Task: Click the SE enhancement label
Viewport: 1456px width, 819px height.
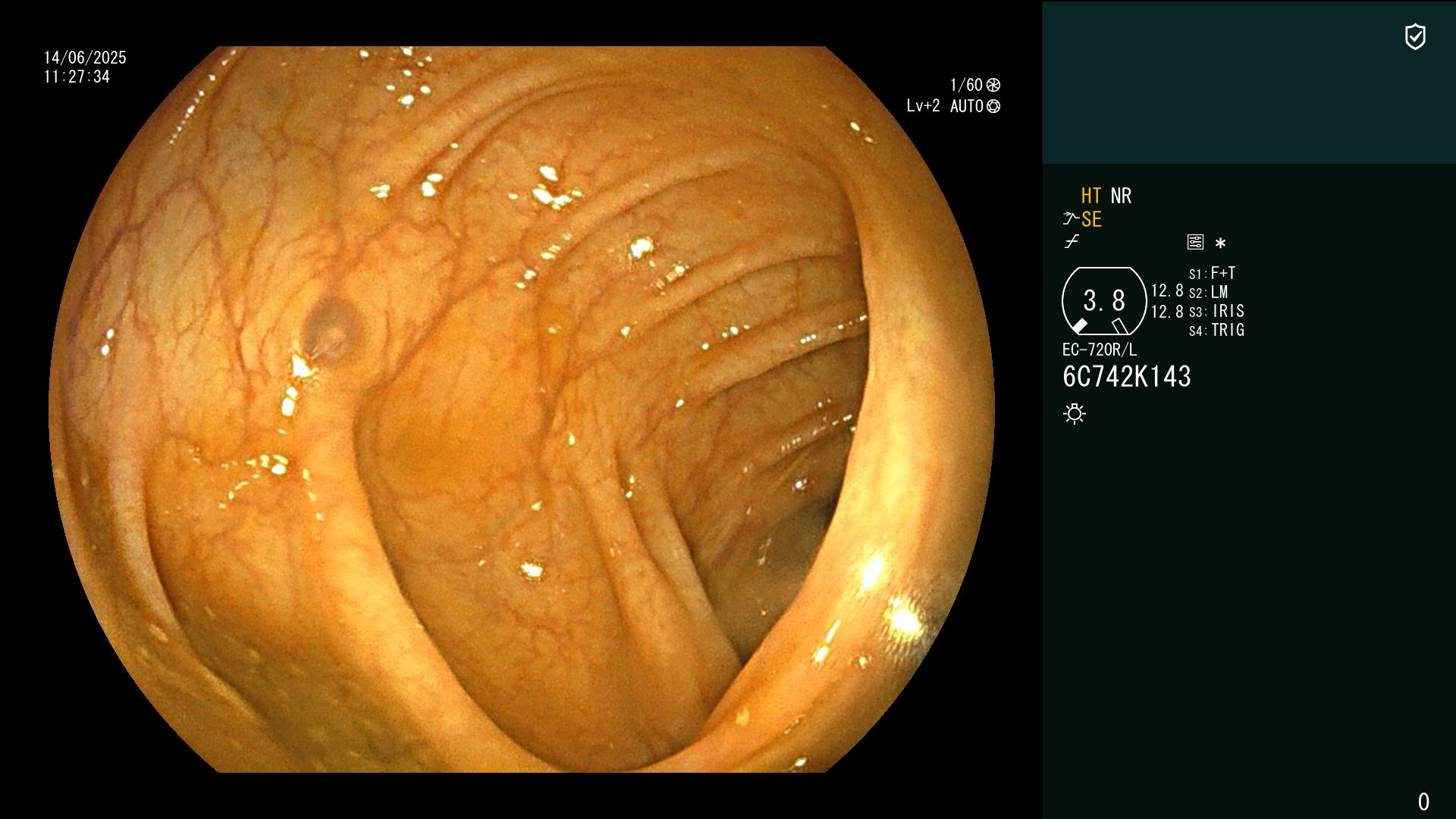Action: coord(1091,219)
